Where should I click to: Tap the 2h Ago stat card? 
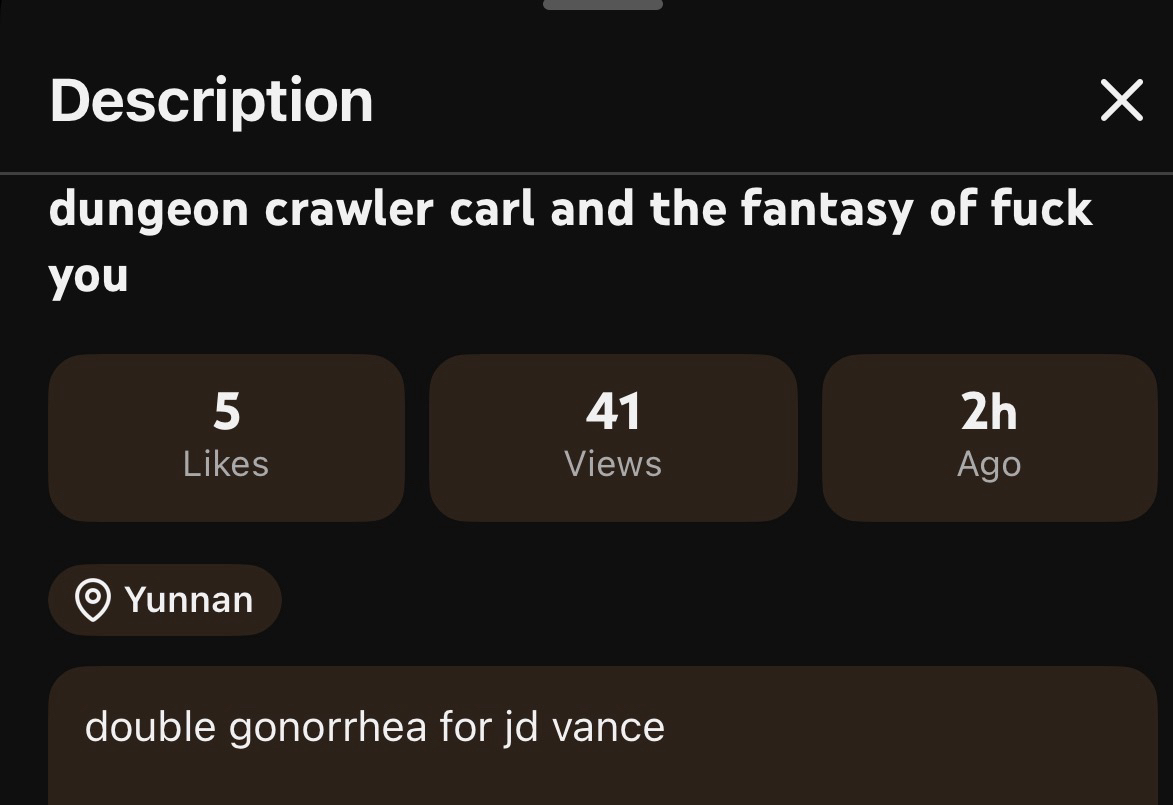[x=989, y=437]
